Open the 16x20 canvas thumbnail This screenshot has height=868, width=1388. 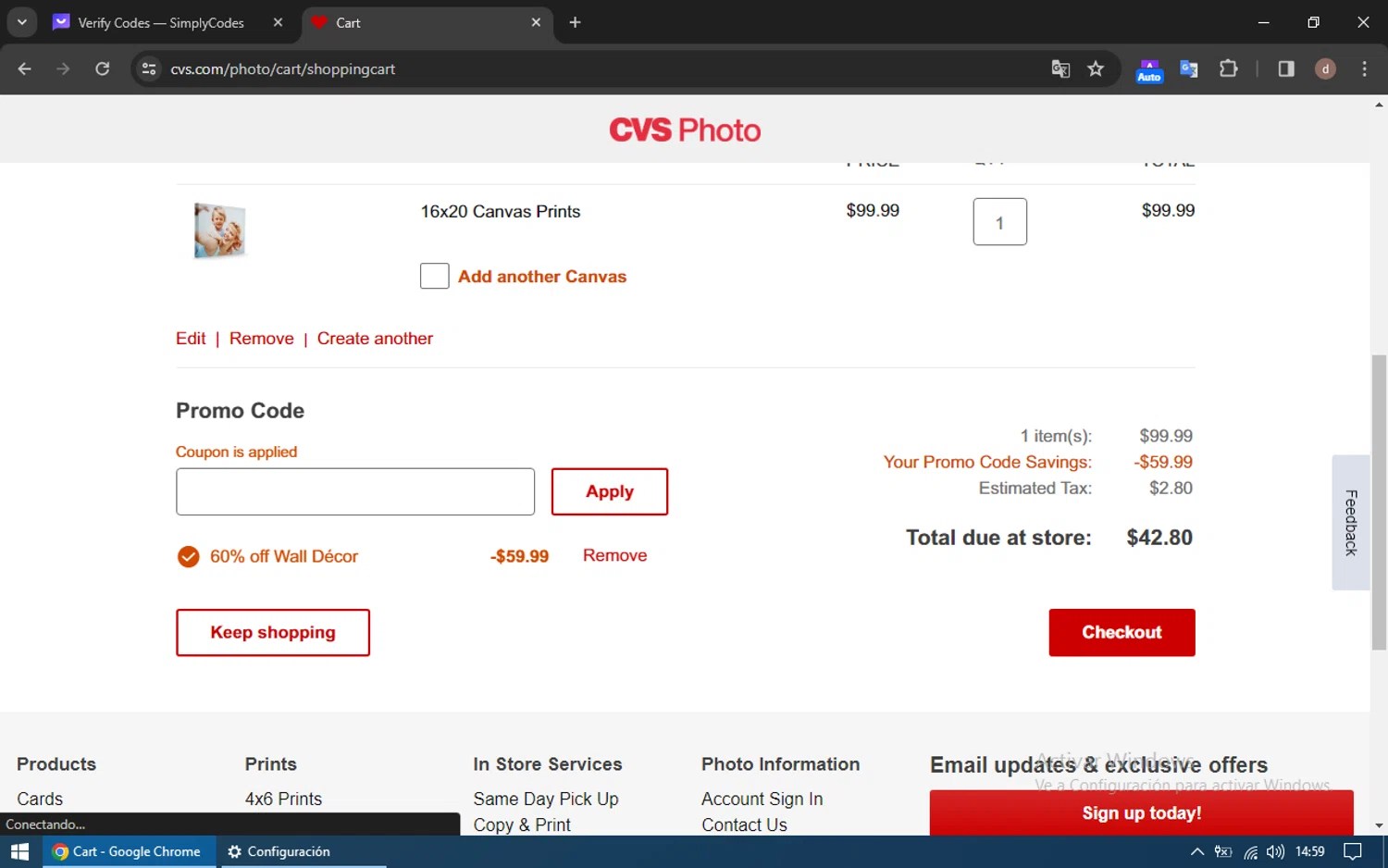(x=219, y=230)
